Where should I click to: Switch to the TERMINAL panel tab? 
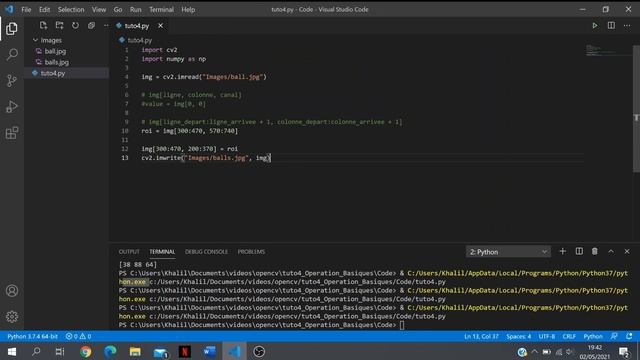(162, 252)
